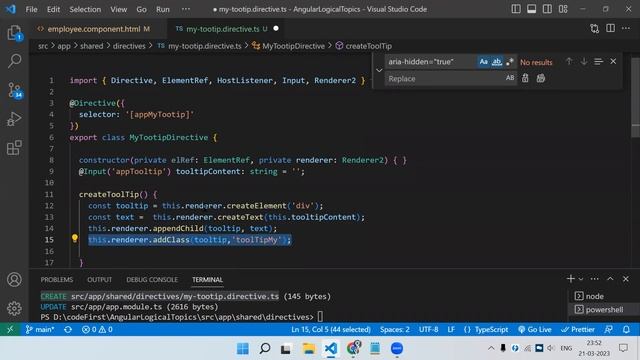
Task: Open the Explorer view in activity bar
Action: (x=15, y=33)
